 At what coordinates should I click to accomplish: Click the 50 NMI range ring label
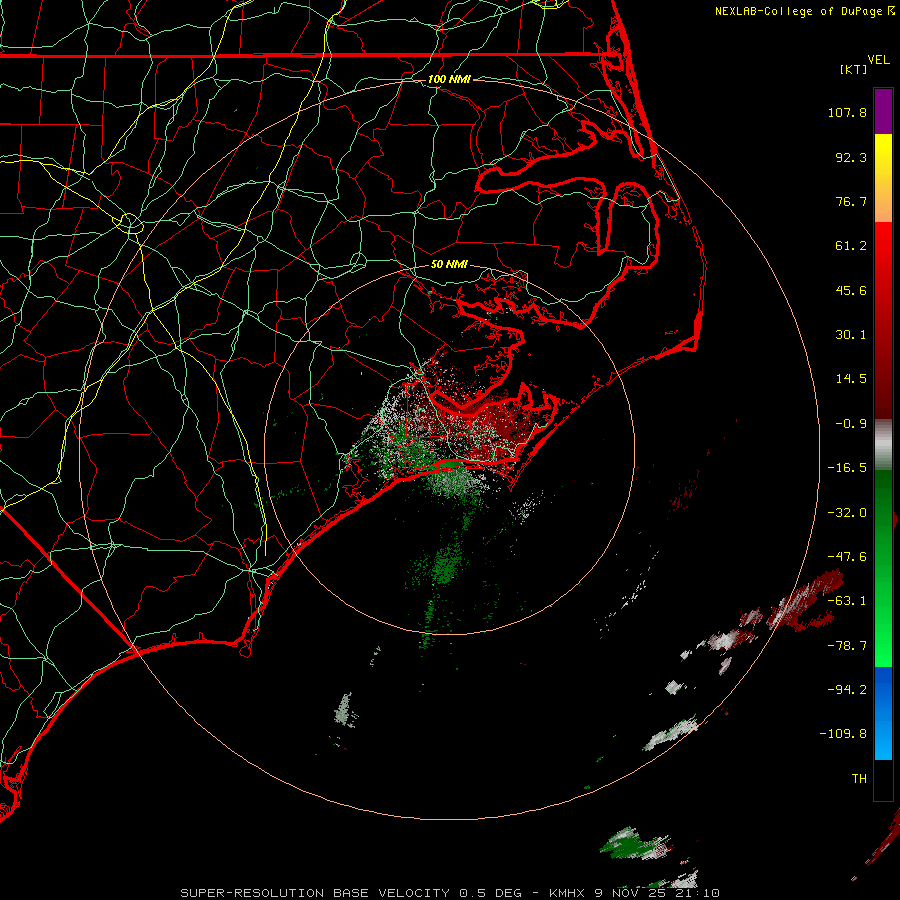pyautogui.click(x=449, y=264)
